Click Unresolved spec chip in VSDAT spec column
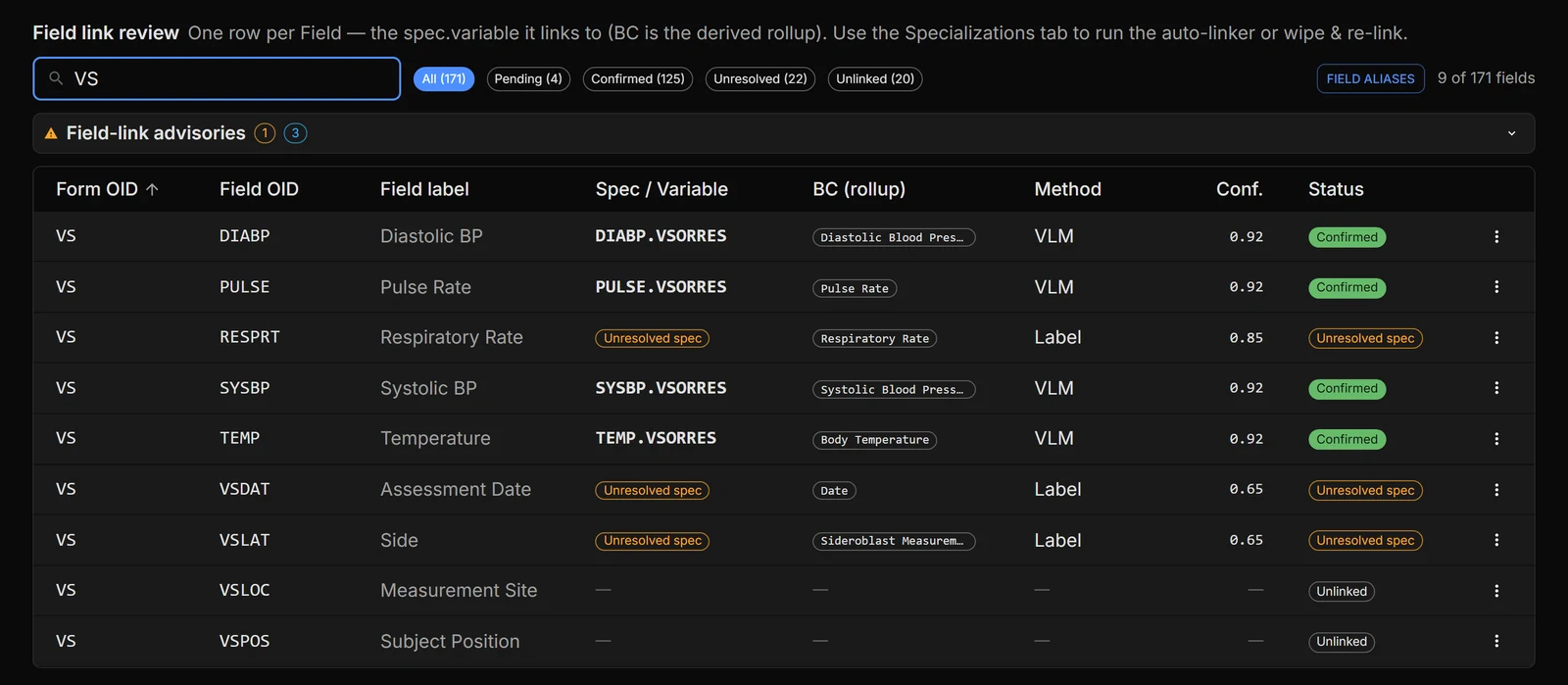This screenshot has height=685, width=1568. 653,490
